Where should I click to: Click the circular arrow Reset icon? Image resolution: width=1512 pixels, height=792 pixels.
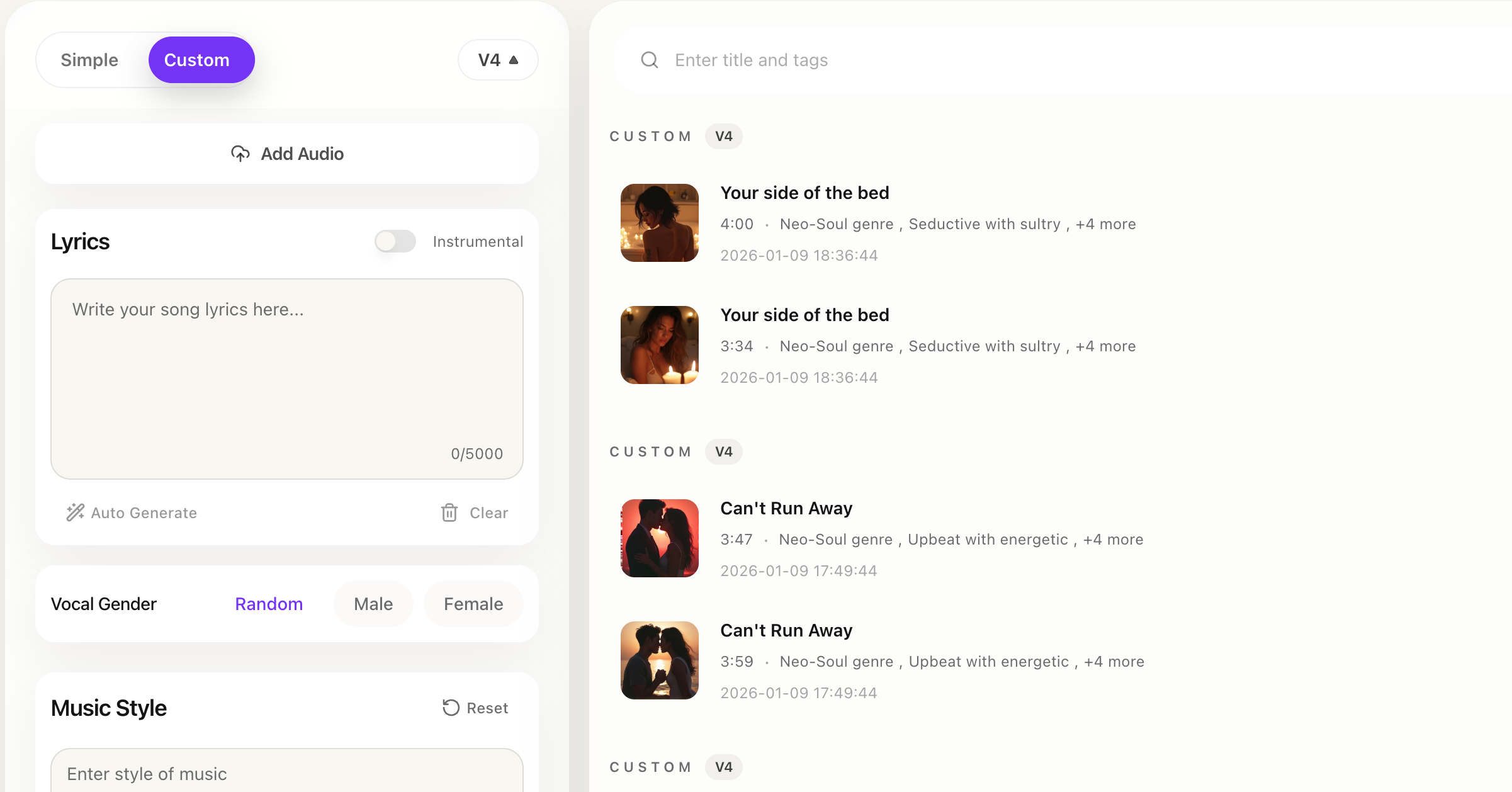pyautogui.click(x=451, y=708)
